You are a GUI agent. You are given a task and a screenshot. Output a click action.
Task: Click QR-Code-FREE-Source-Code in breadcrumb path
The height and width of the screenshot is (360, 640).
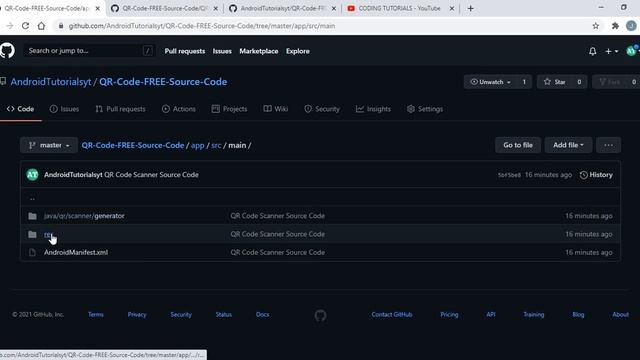[x=133, y=145]
